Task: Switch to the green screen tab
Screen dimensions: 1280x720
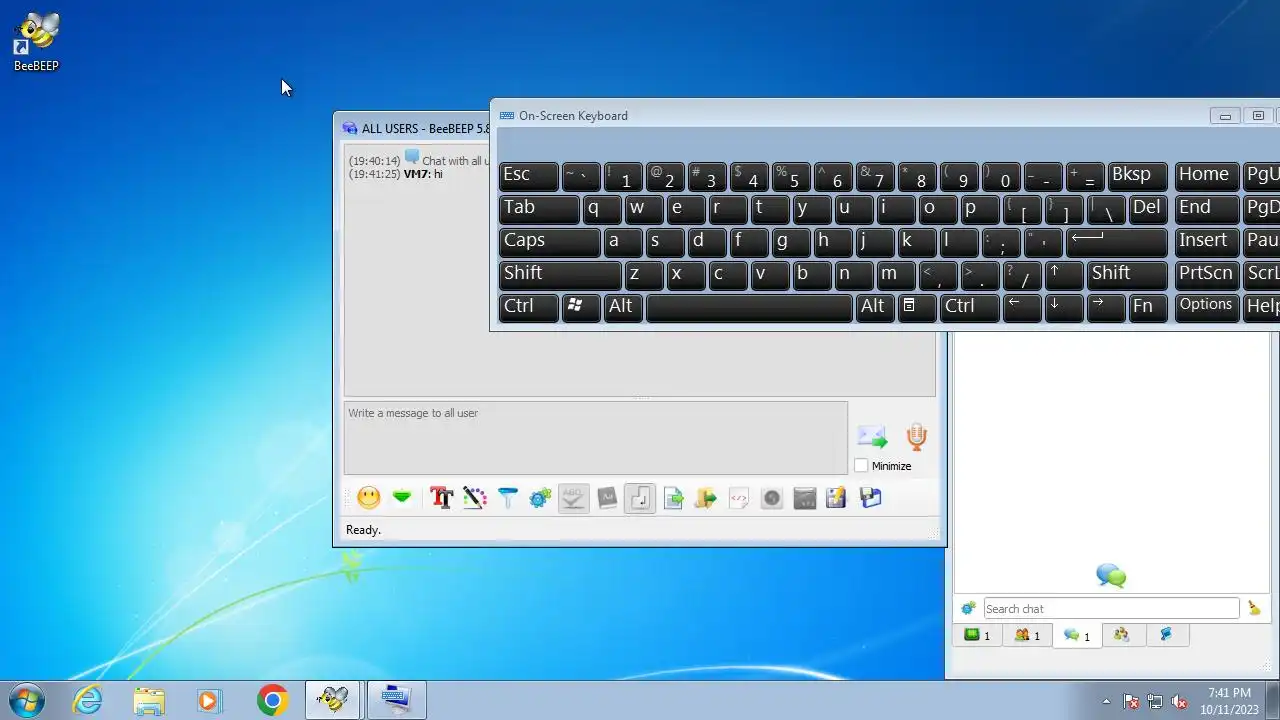Action: tap(977, 635)
